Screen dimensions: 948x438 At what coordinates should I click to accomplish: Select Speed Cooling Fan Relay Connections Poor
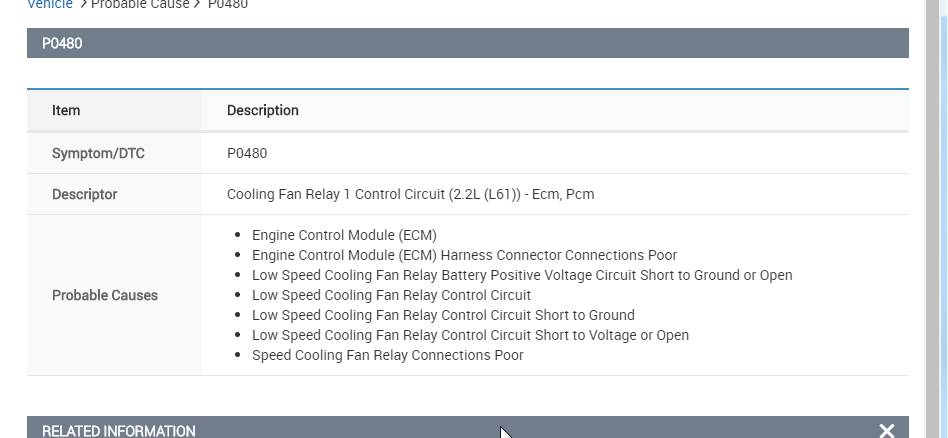pos(387,355)
